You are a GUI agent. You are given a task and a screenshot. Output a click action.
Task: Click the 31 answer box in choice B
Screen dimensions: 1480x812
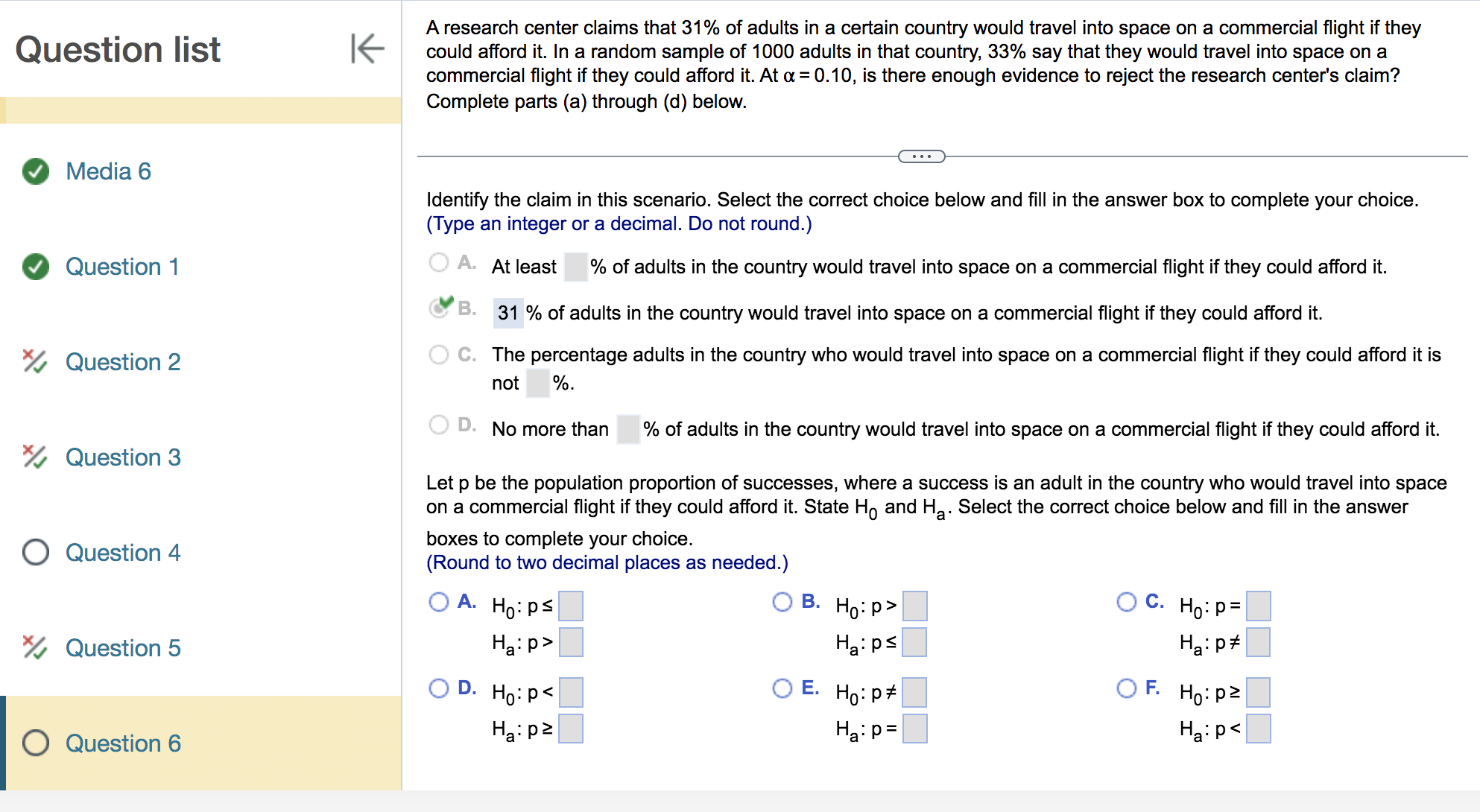click(507, 312)
